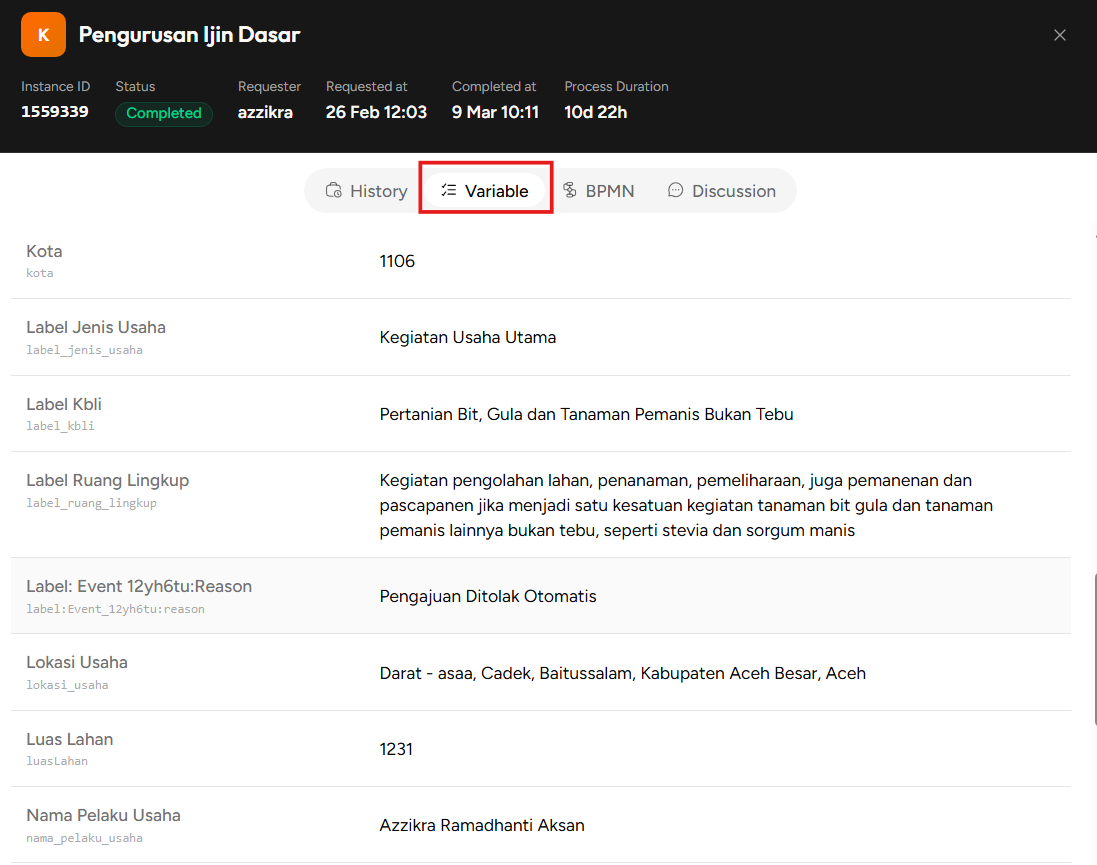The image size is (1097, 865).
Task: Click the luasLahan variable key
Action: [x=57, y=761]
